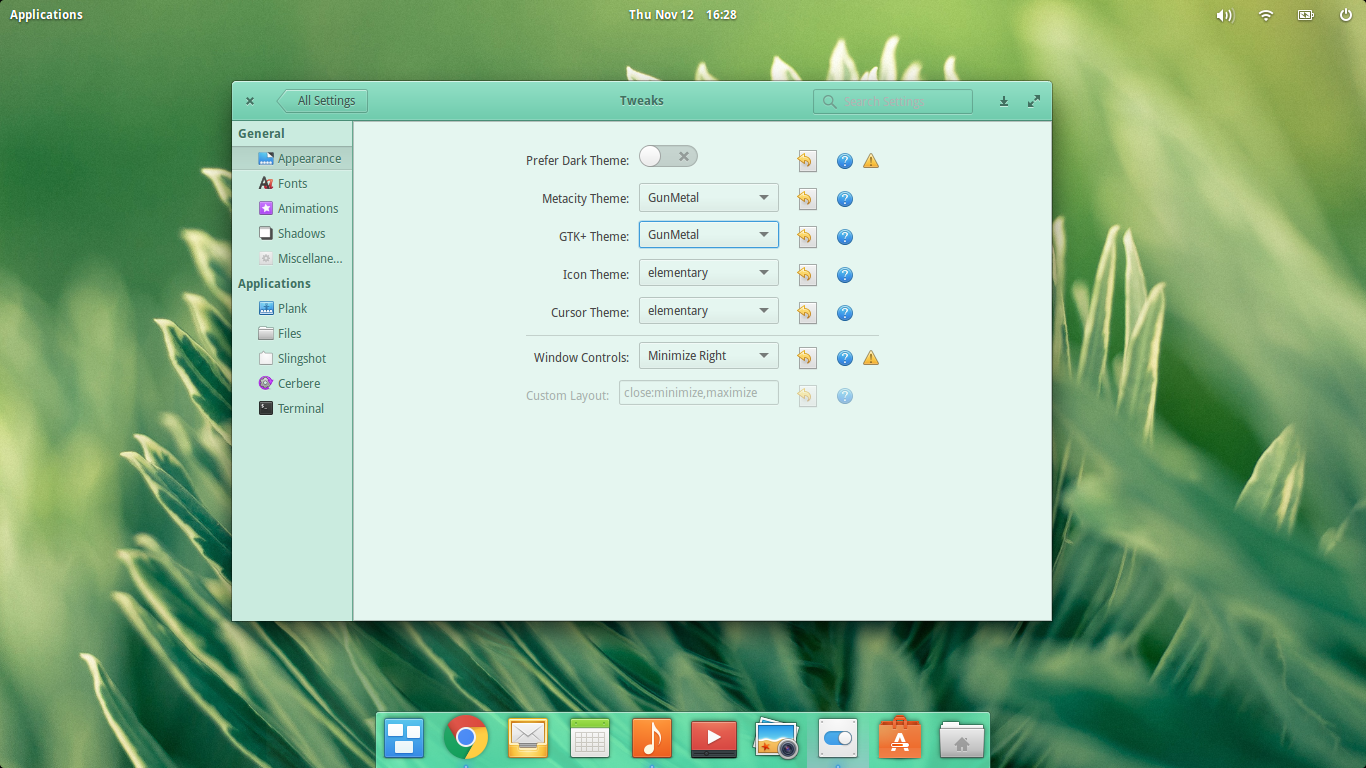Revert Metacity Theme to default

click(x=807, y=198)
